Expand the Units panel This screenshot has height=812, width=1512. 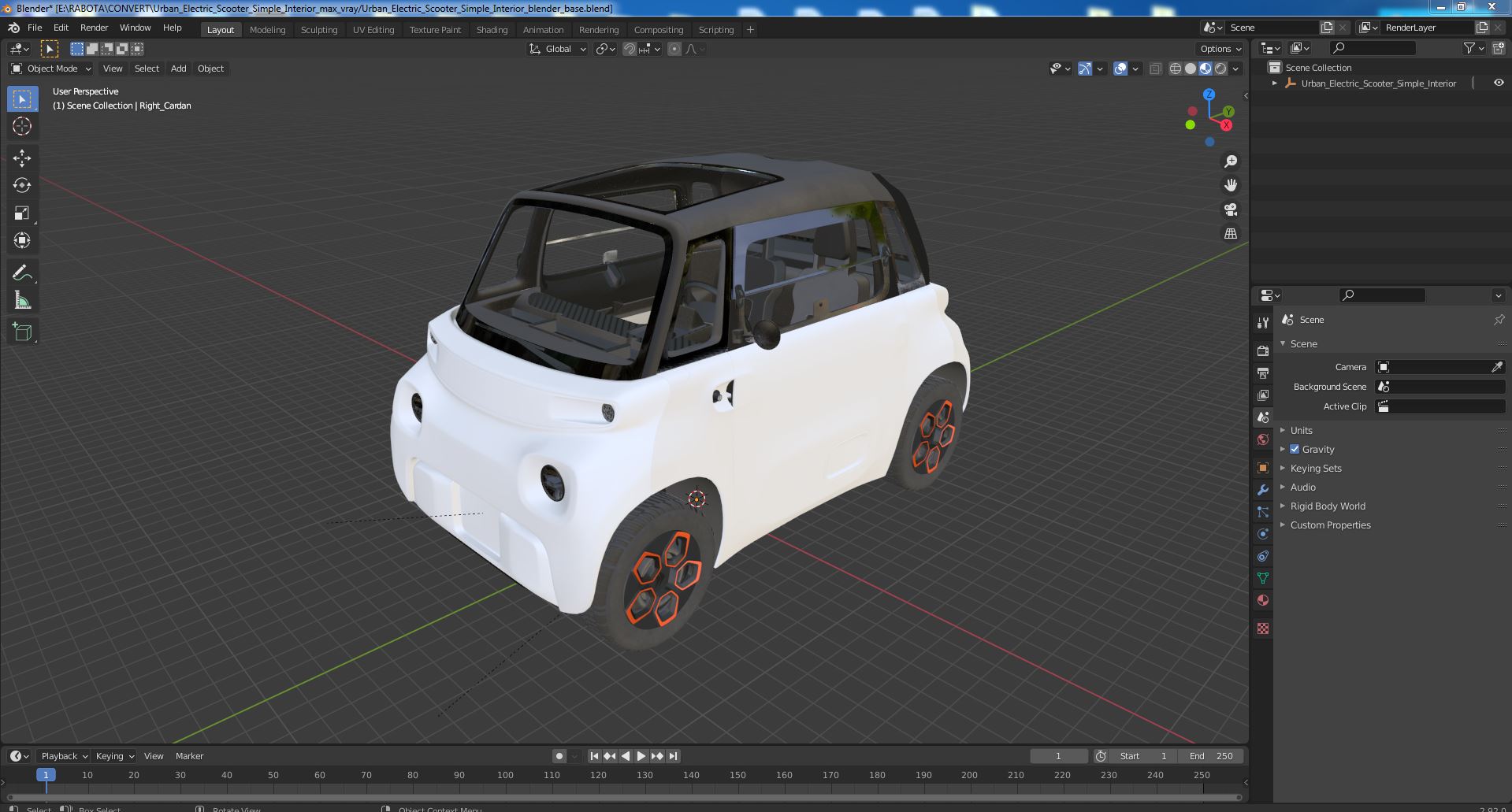[1300, 430]
